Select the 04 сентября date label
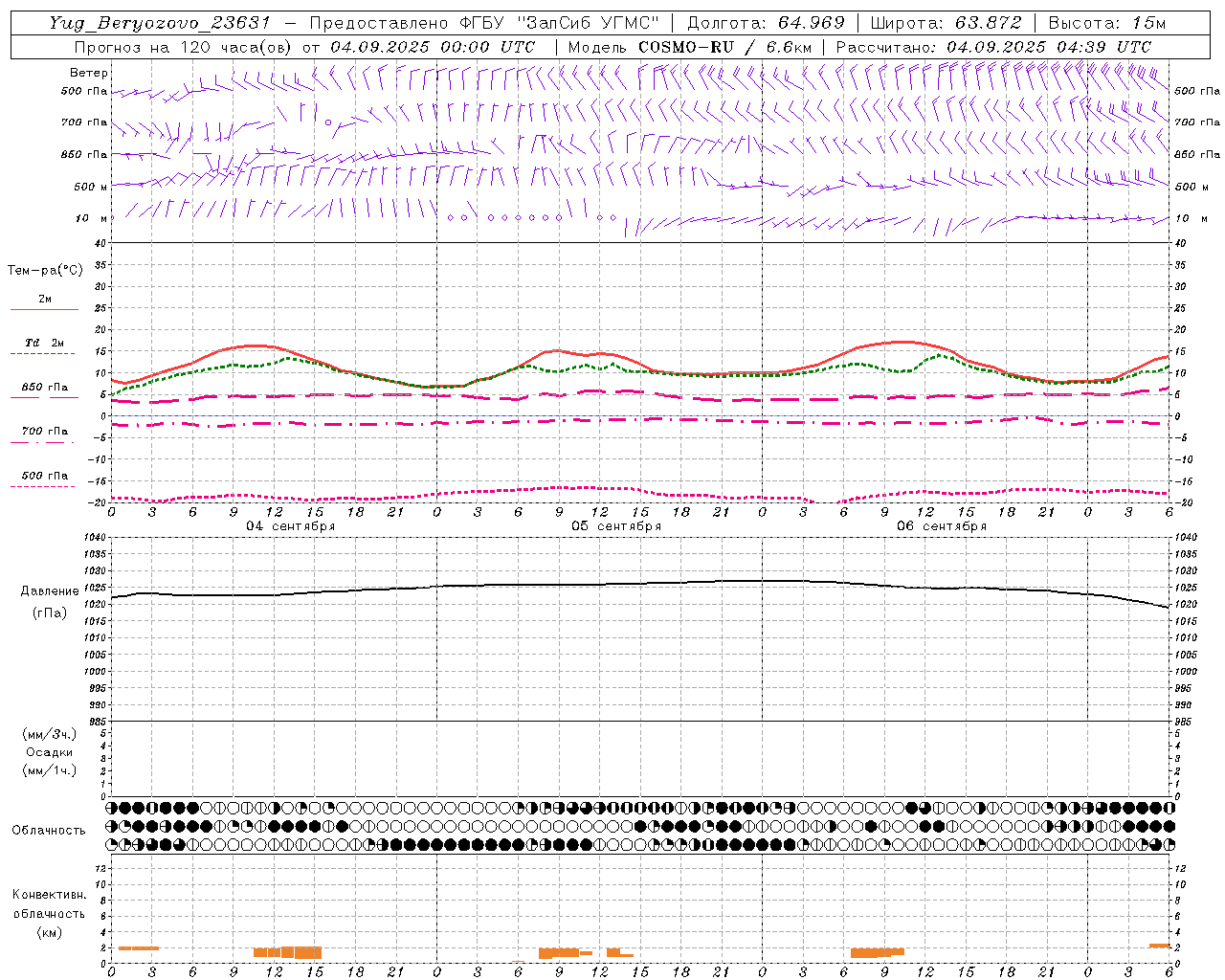 [290, 526]
